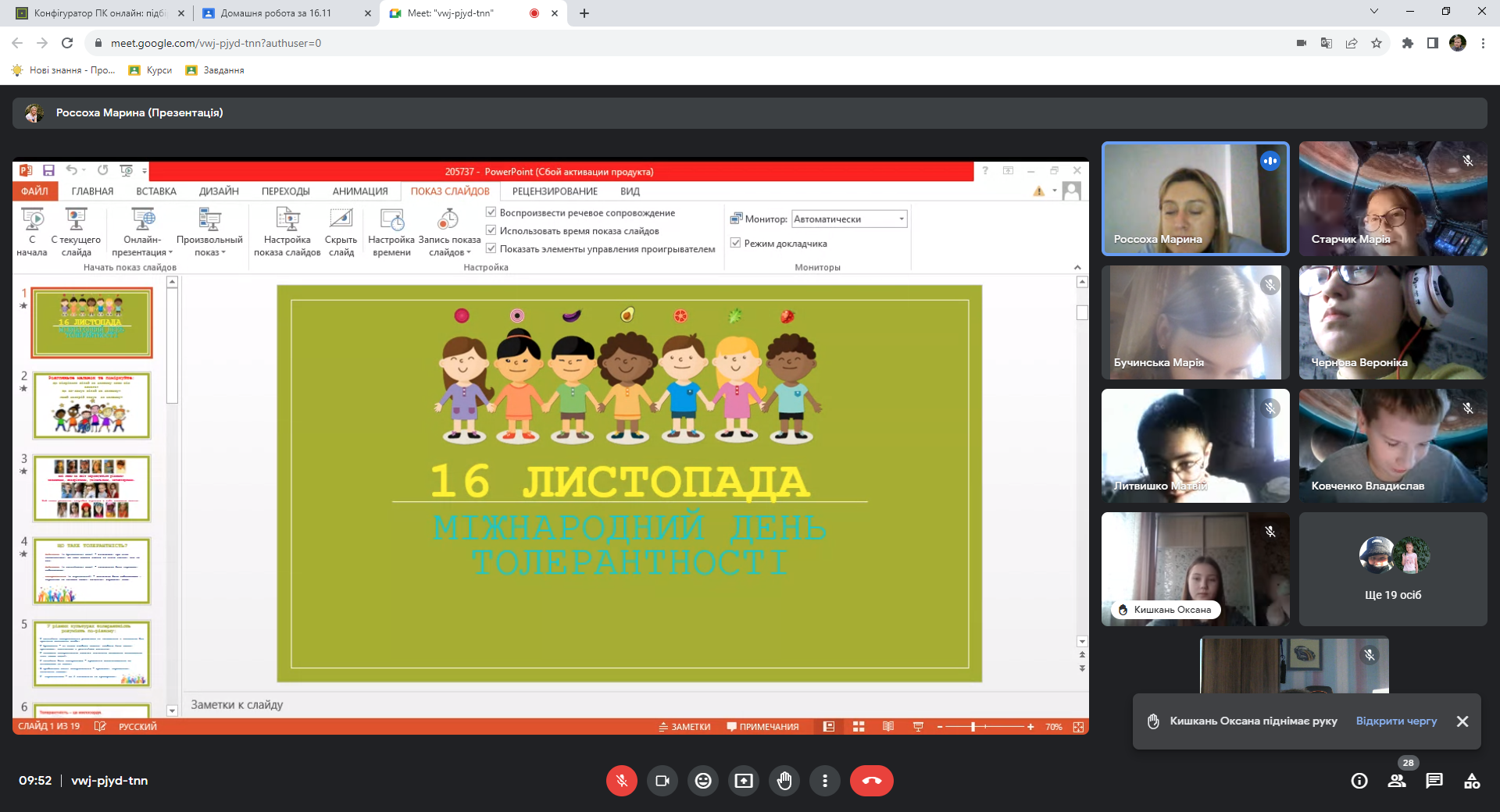Show the participants list icon
This screenshot has height=812, width=1500.
click(x=1396, y=781)
